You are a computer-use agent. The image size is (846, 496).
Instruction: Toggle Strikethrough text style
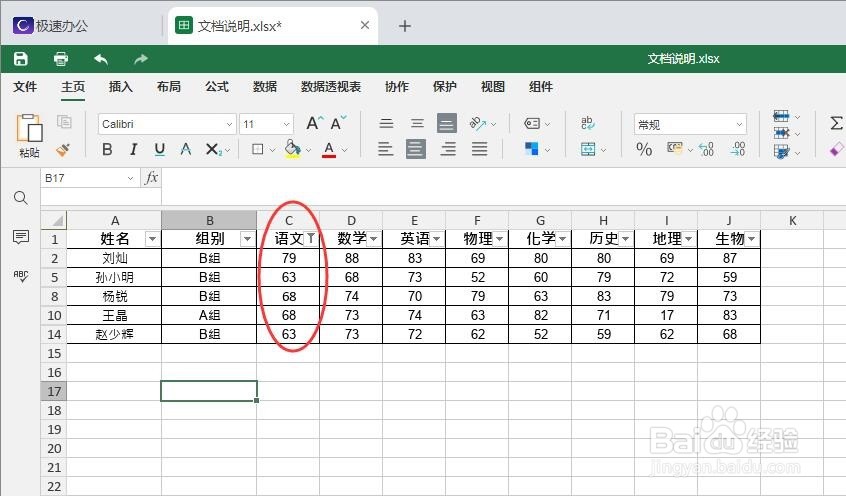[x=186, y=150]
